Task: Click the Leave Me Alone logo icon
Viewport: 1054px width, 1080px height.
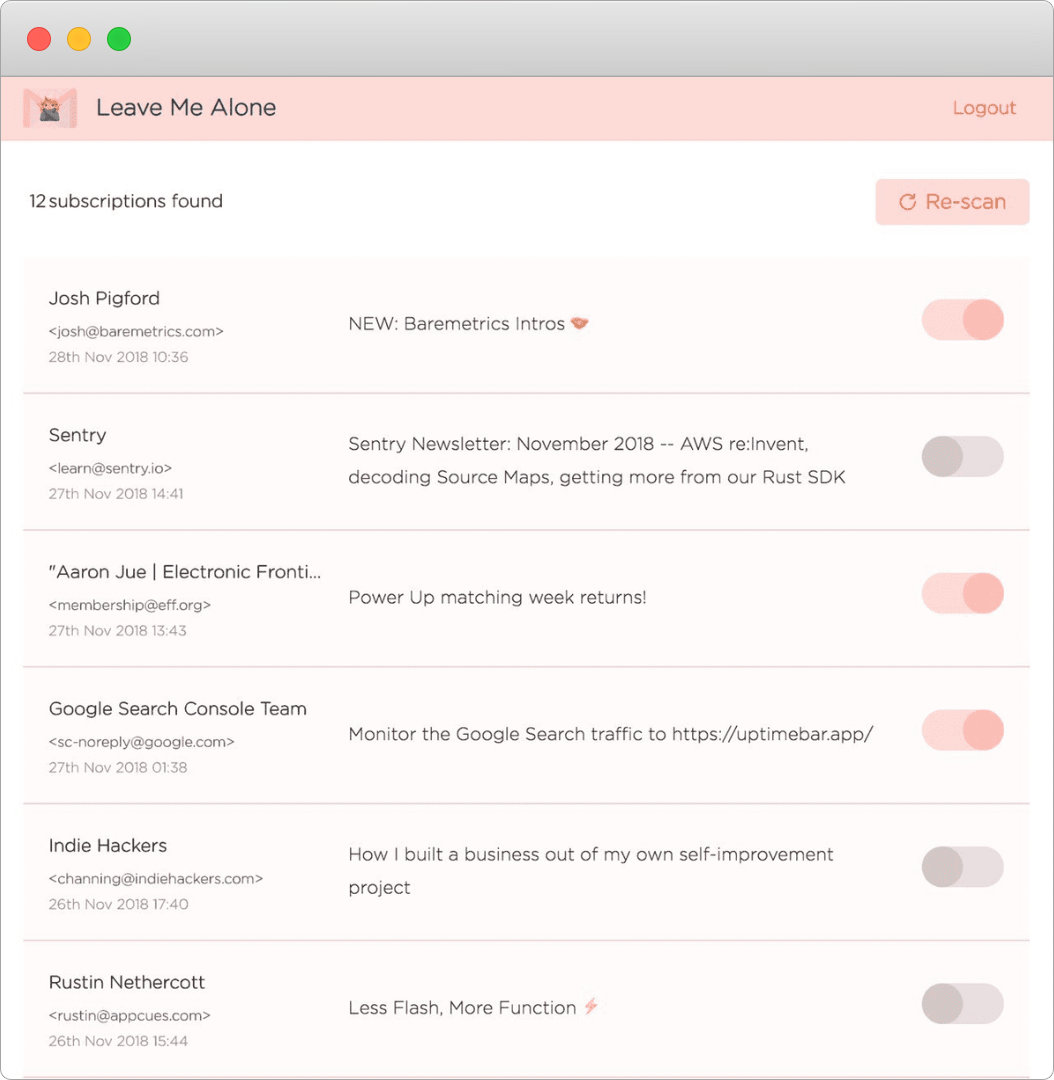Action: click(x=50, y=108)
